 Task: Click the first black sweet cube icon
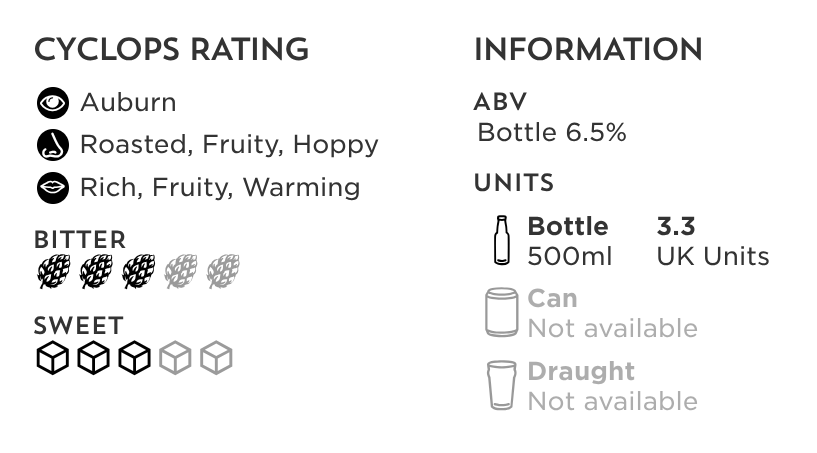pos(53,358)
